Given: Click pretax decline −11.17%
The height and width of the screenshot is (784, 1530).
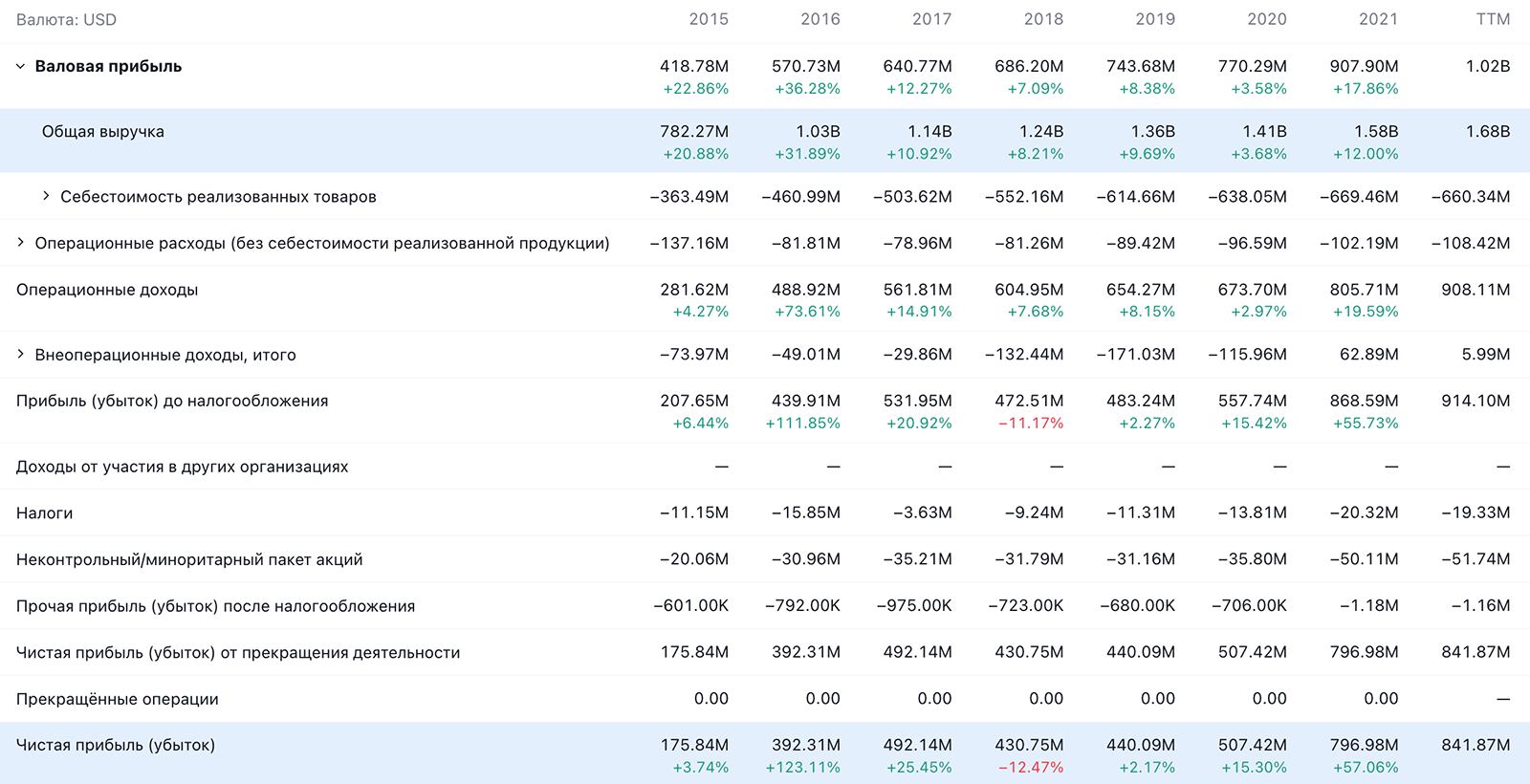Looking at the screenshot, I should (1031, 424).
